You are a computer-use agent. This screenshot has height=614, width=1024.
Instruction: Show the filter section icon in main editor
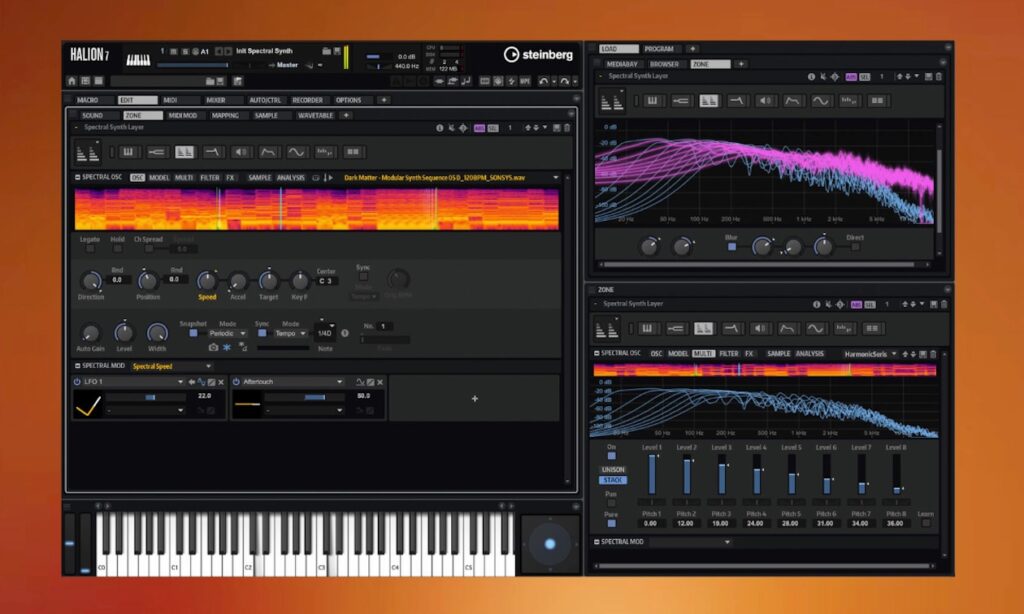213,152
